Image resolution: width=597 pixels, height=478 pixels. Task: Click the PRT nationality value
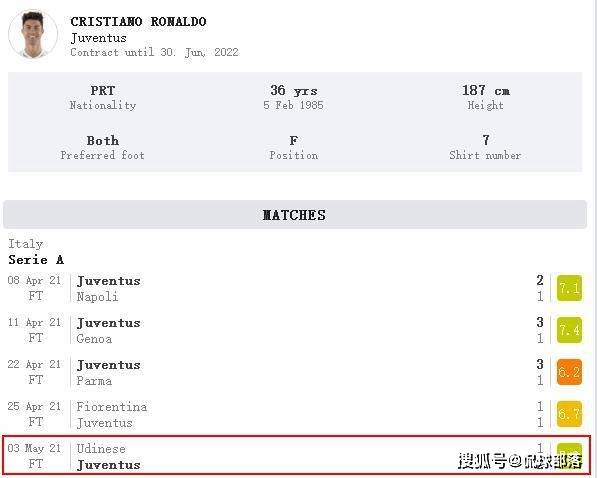click(103, 91)
